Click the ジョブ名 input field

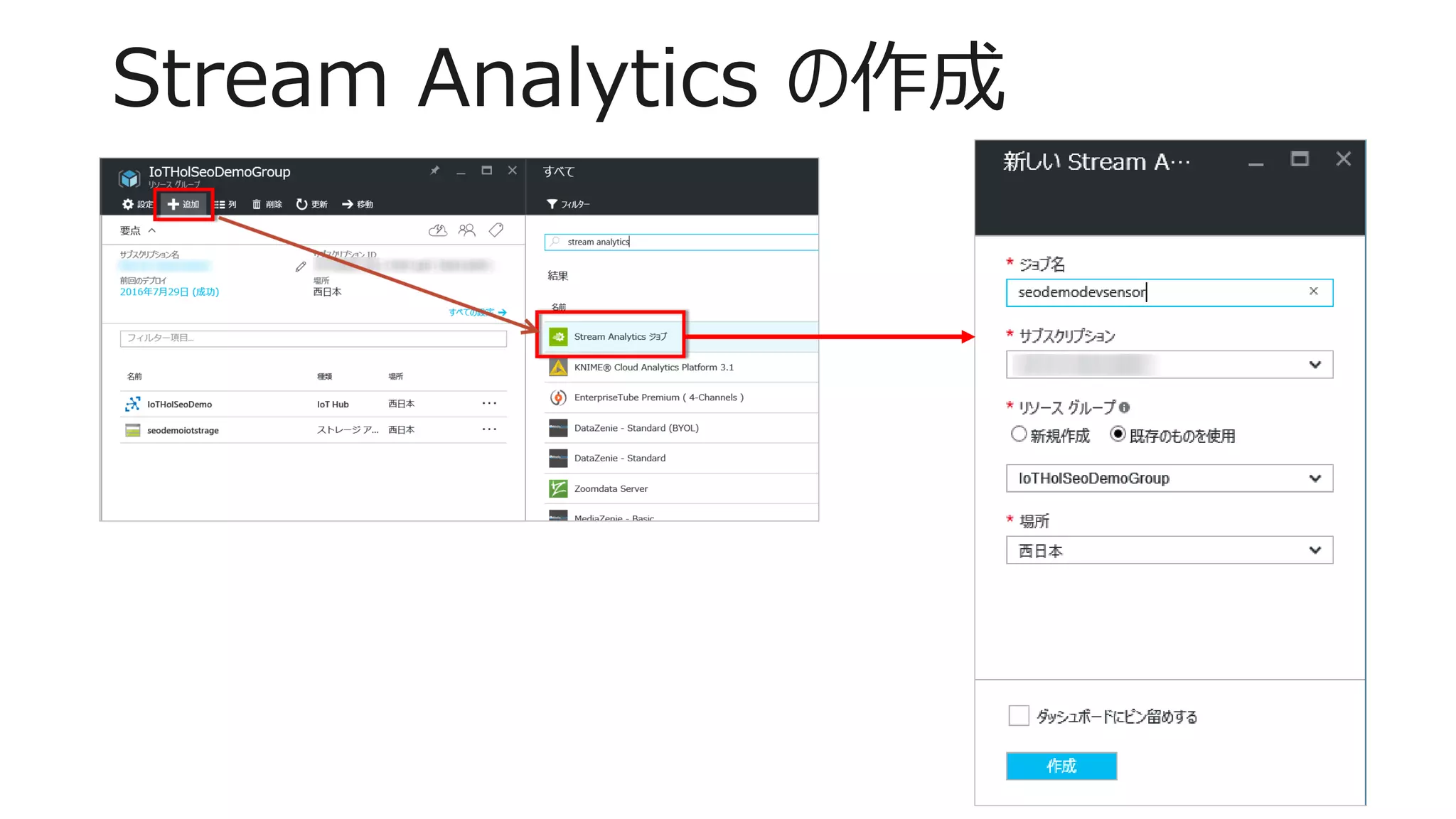point(1169,292)
